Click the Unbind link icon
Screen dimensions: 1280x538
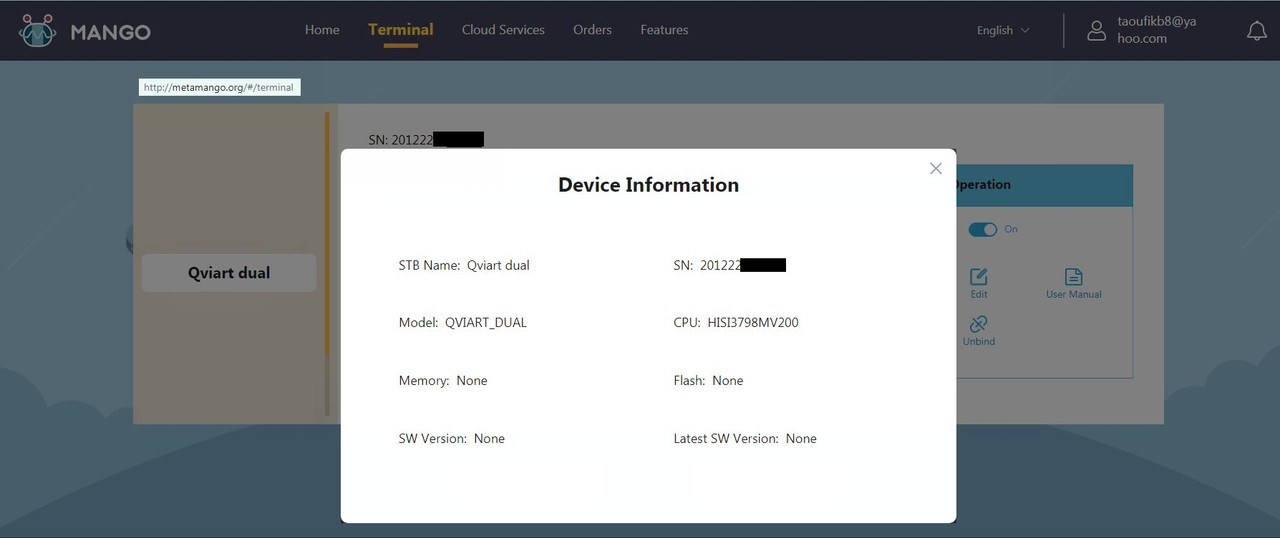pyautogui.click(x=978, y=324)
